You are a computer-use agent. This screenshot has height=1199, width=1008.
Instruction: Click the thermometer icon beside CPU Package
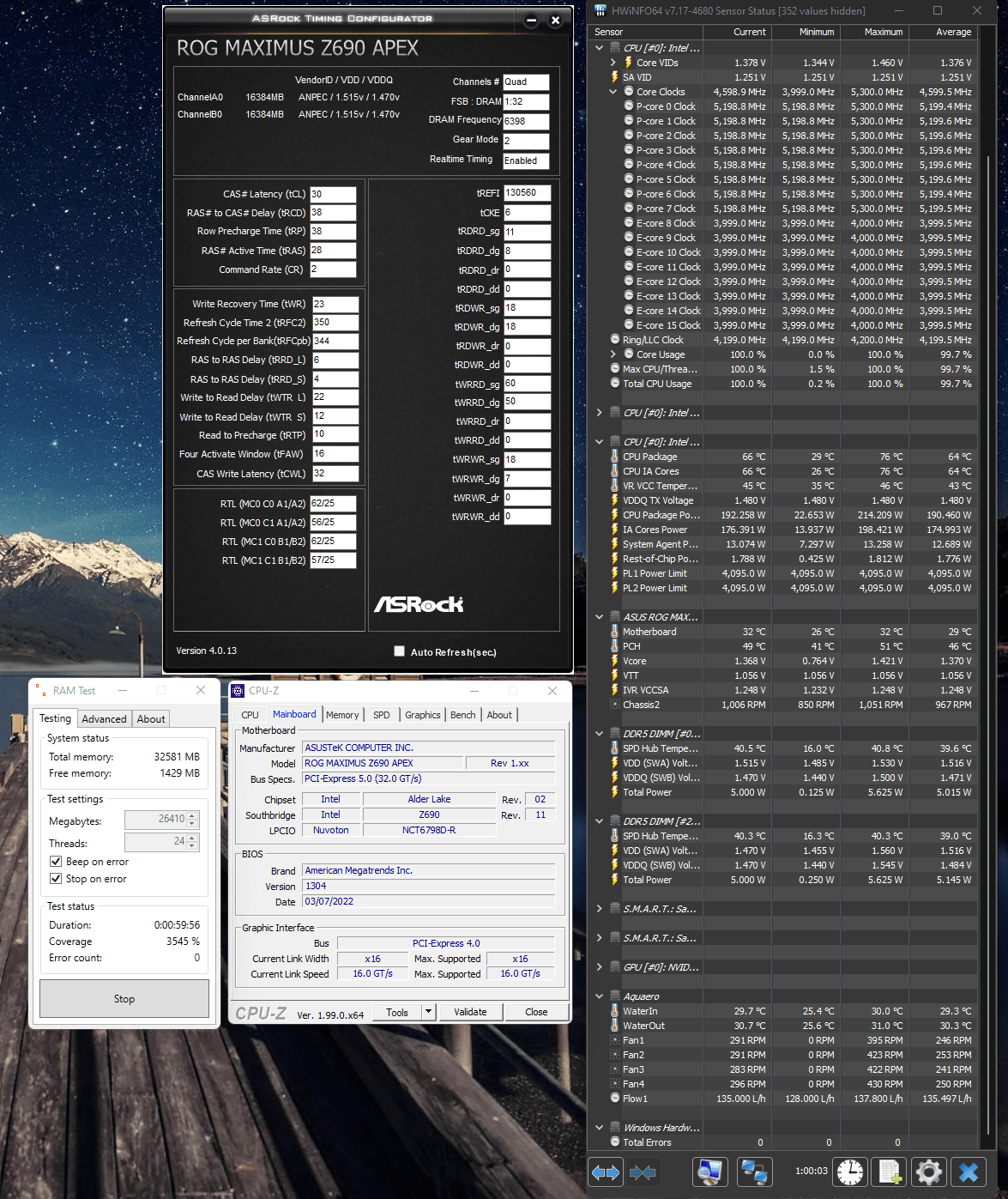tap(615, 457)
